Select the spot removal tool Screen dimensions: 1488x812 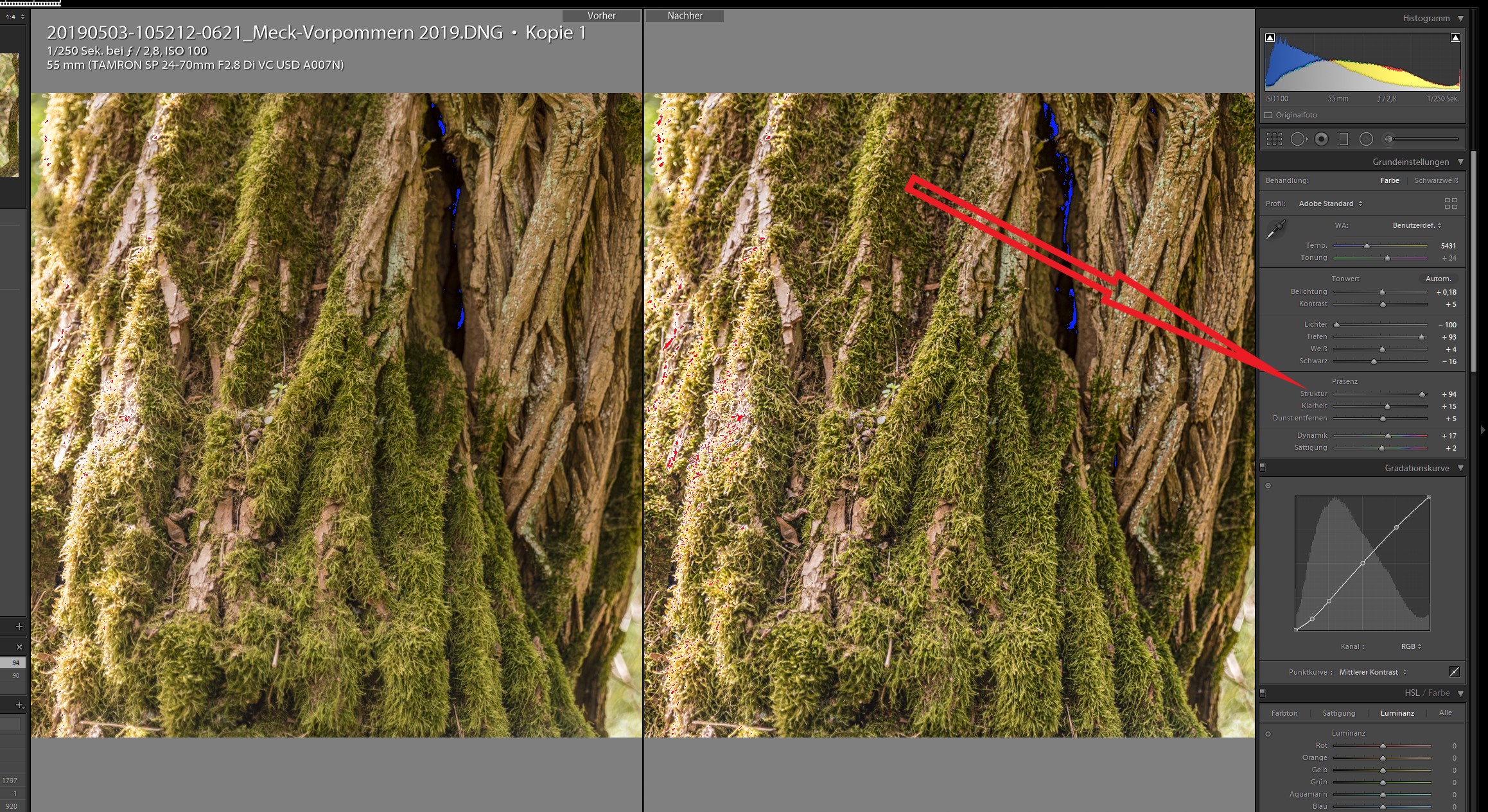pyautogui.click(x=1299, y=139)
